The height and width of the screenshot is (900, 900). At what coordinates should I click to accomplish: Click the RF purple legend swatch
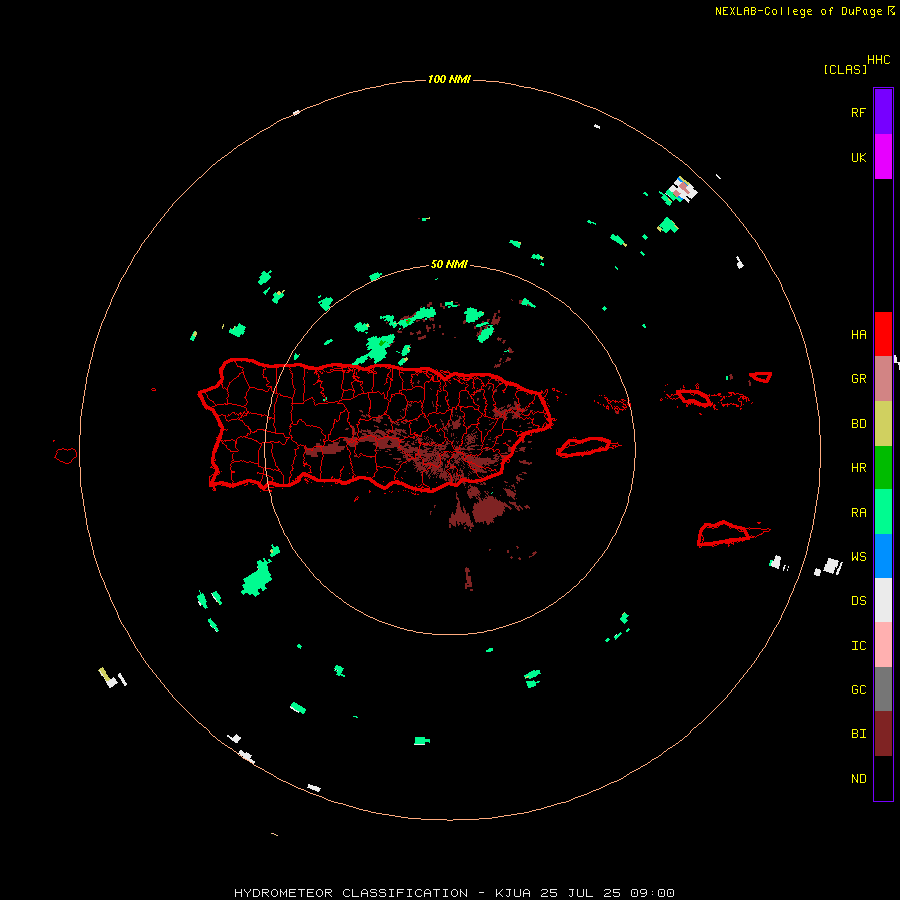[x=883, y=112]
